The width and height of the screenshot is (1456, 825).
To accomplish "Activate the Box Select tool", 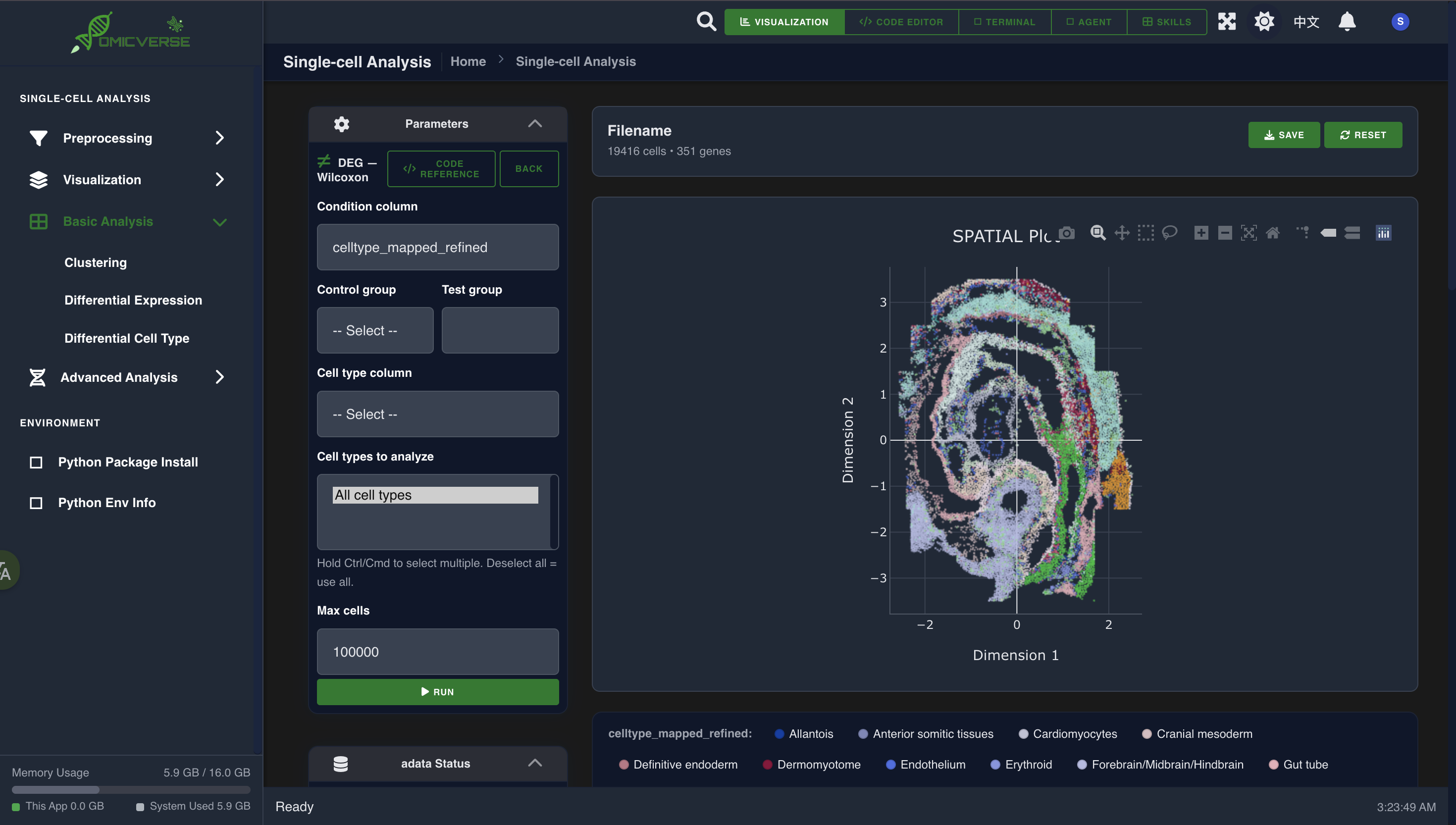I will 1145,233.
